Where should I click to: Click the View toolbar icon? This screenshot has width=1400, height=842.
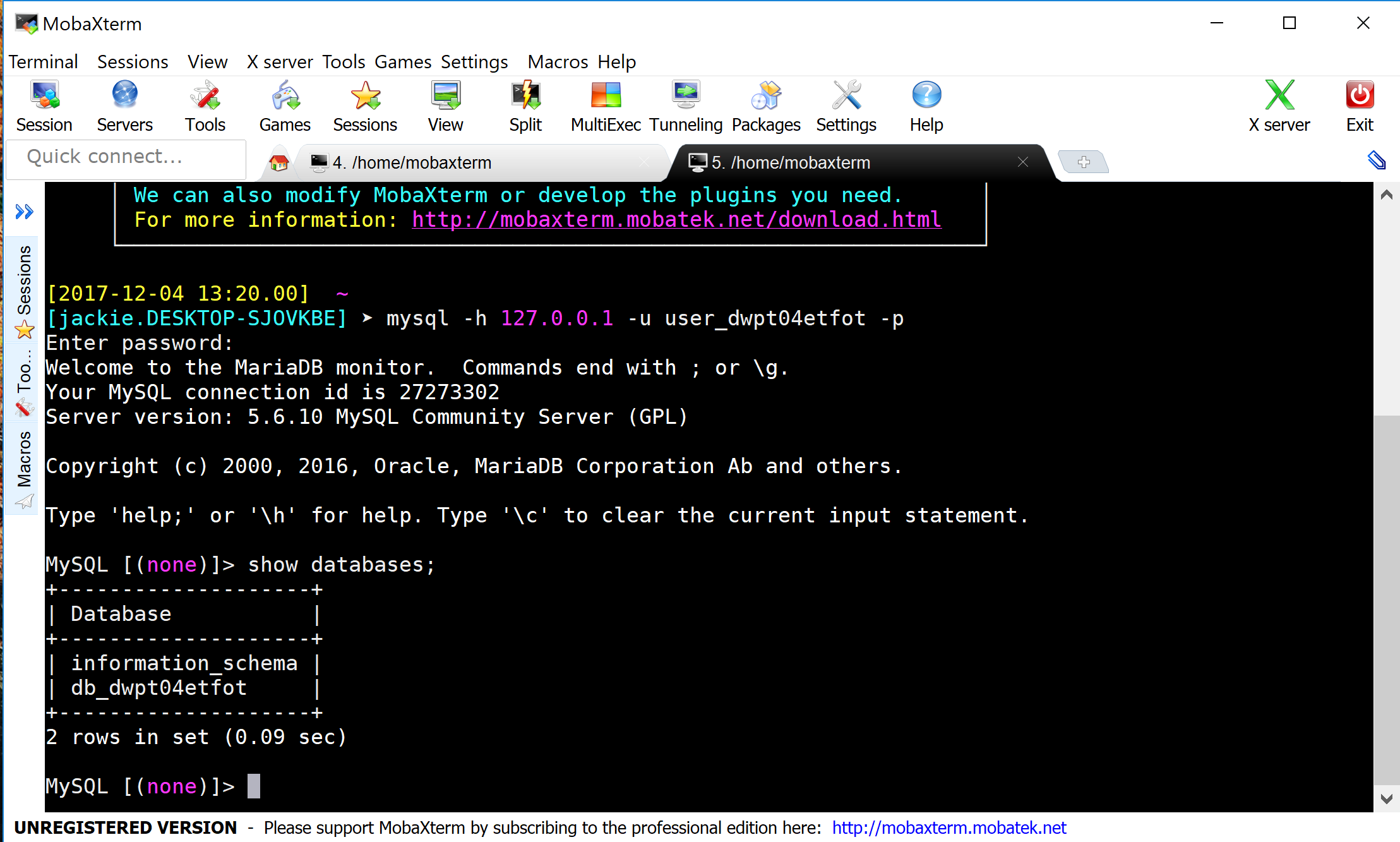[445, 106]
